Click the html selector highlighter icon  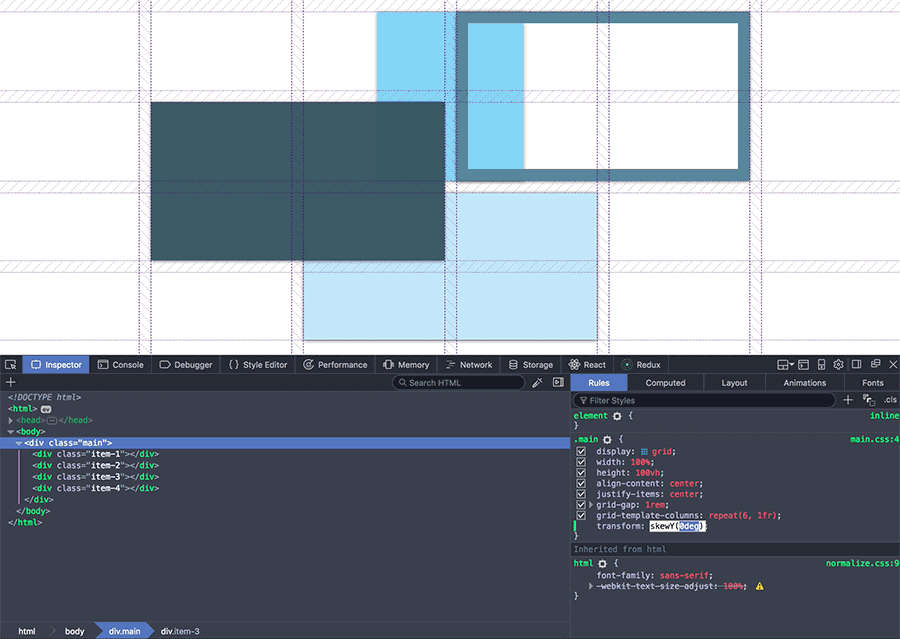(x=602, y=564)
